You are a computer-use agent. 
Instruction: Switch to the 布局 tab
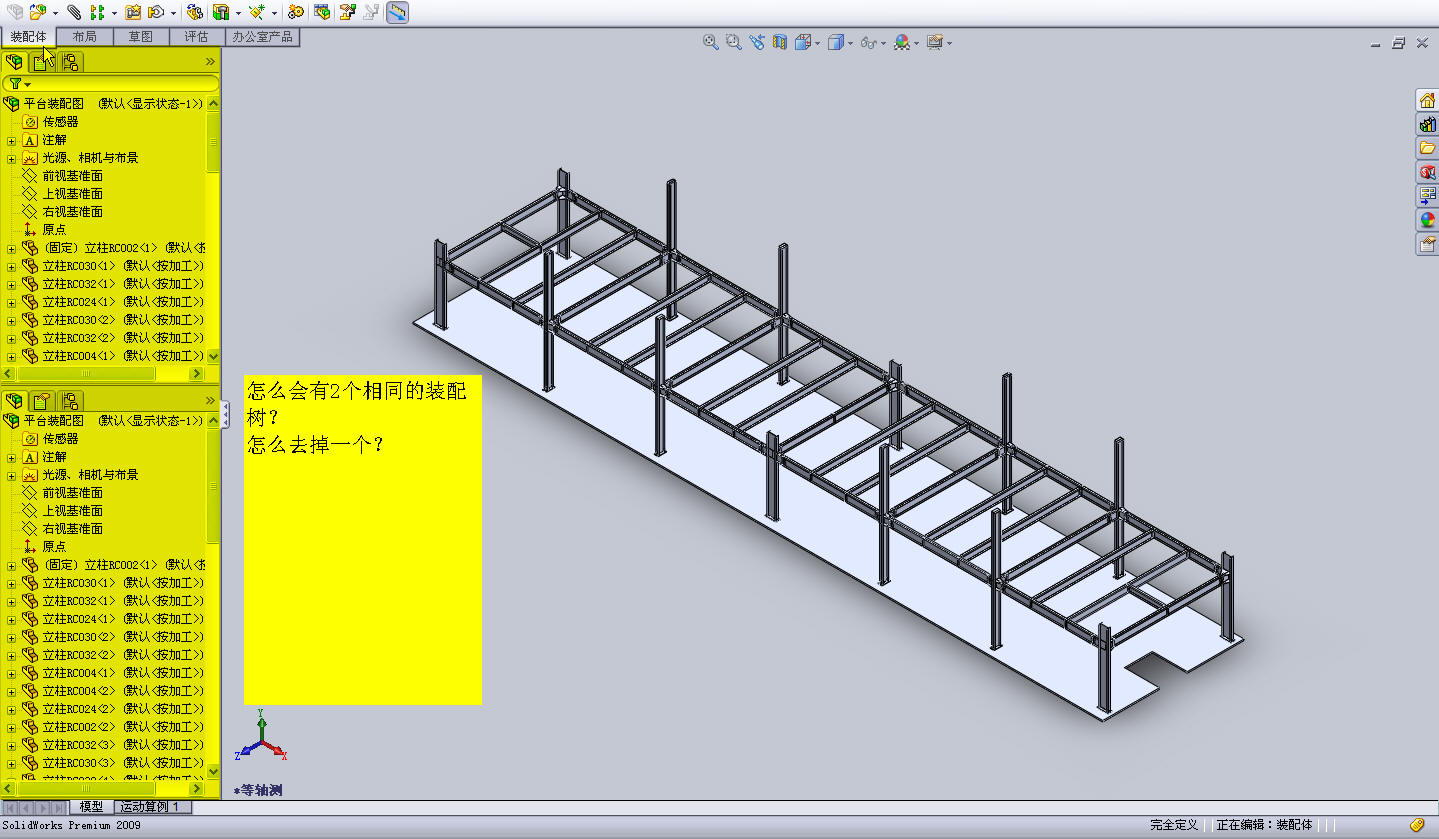click(85, 37)
